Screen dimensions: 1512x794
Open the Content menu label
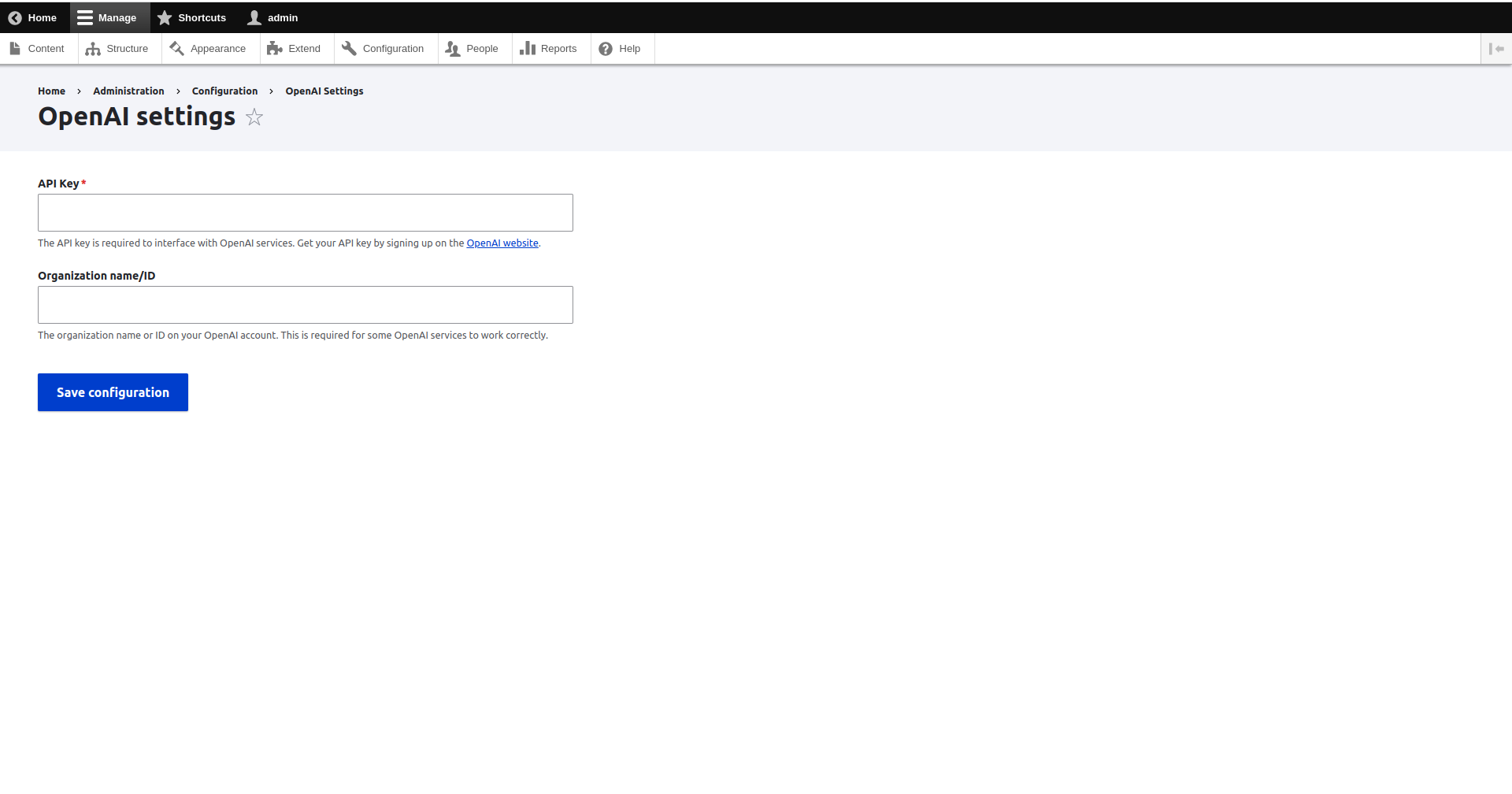pos(46,49)
